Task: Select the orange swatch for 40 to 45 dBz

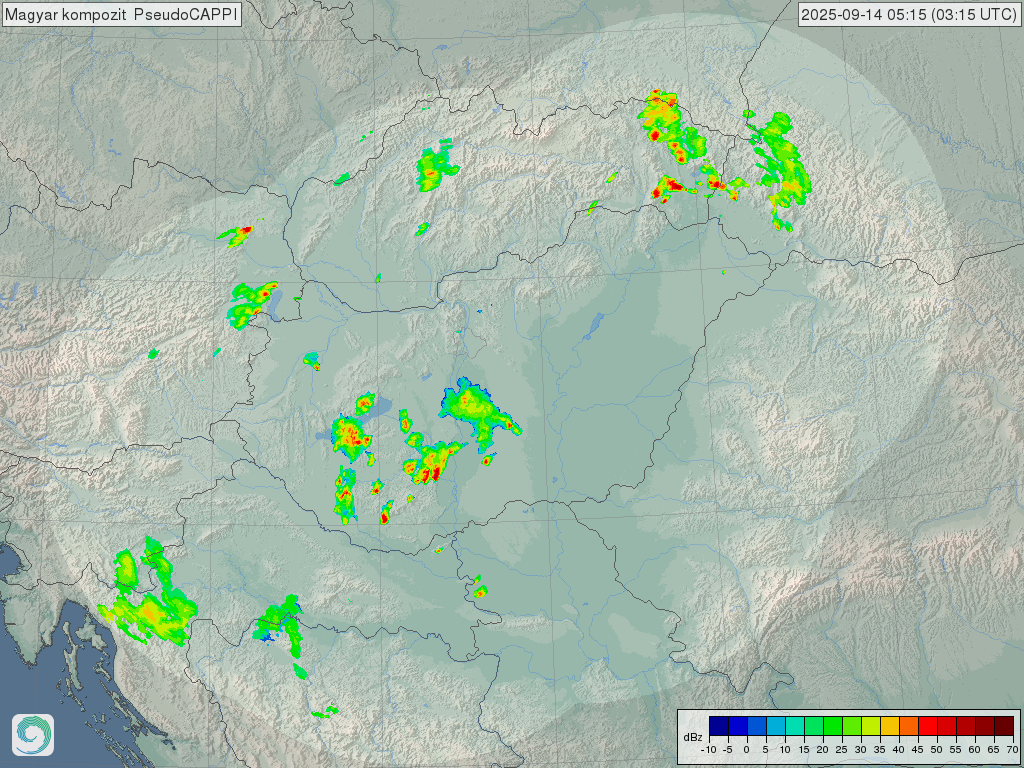Action: coord(909,726)
